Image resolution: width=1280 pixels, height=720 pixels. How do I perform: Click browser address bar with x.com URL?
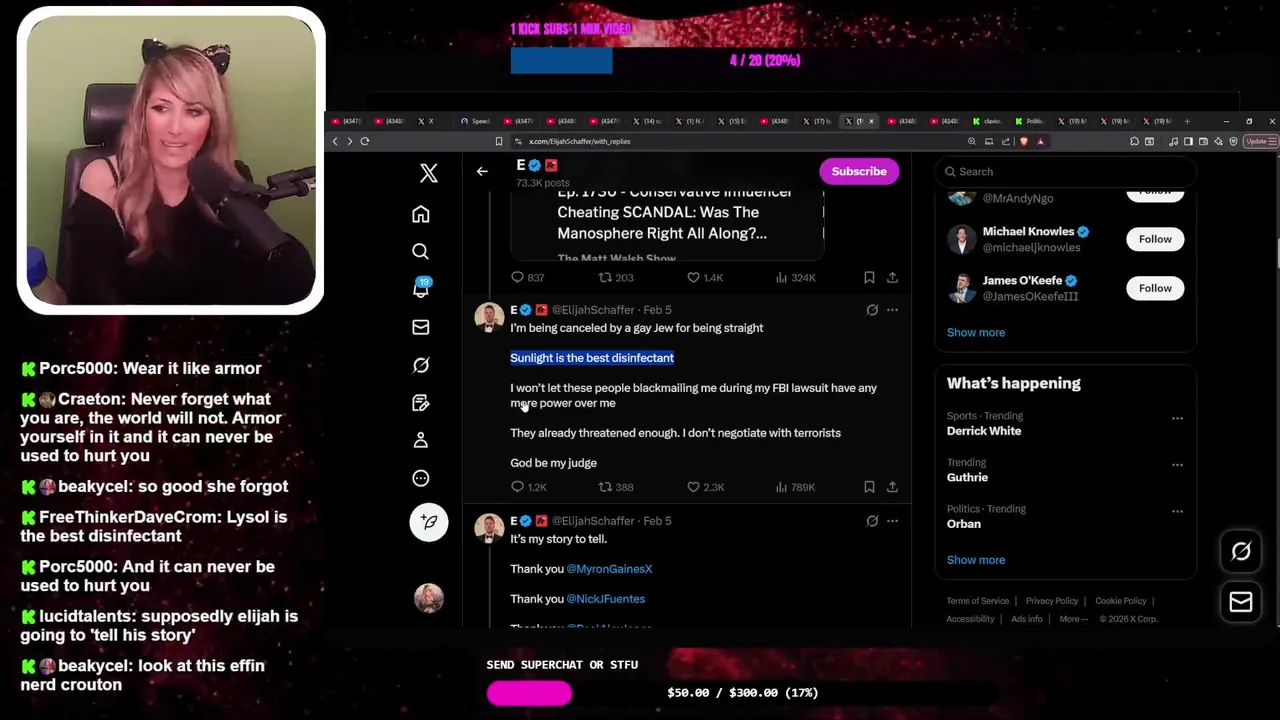pyautogui.click(x=740, y=141)
